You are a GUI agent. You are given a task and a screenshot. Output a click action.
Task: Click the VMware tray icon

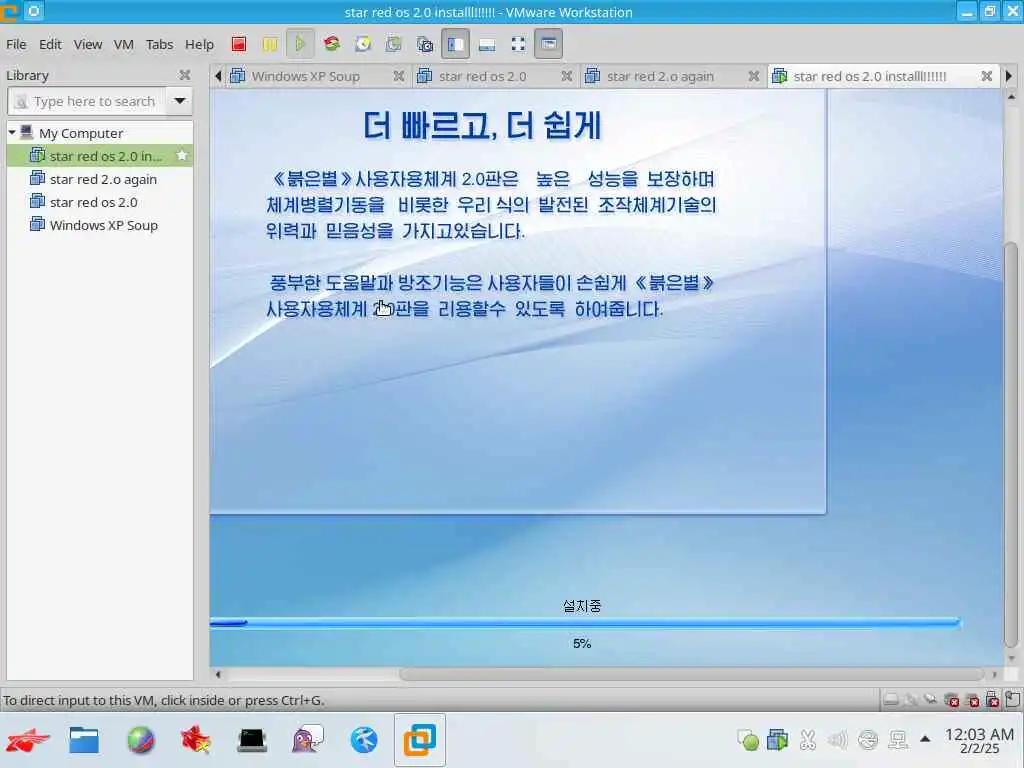(x=777, y=740)
